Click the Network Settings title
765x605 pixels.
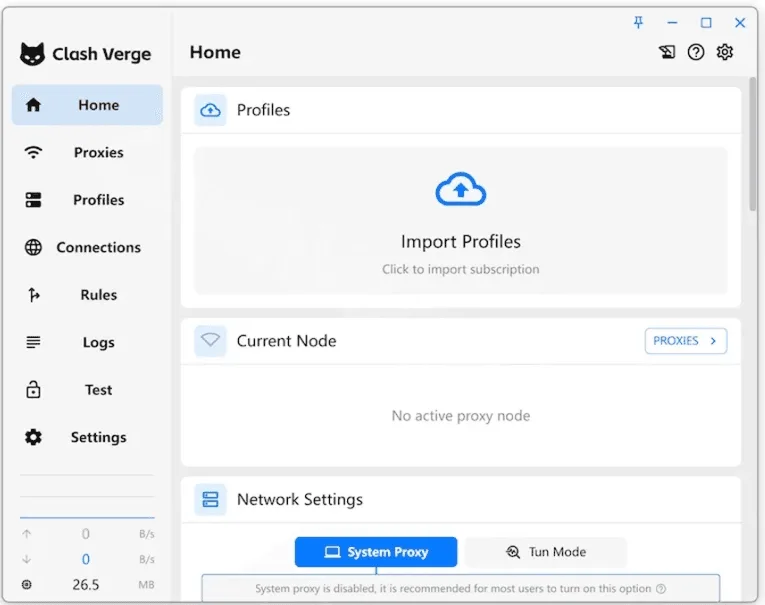(300, 500)
